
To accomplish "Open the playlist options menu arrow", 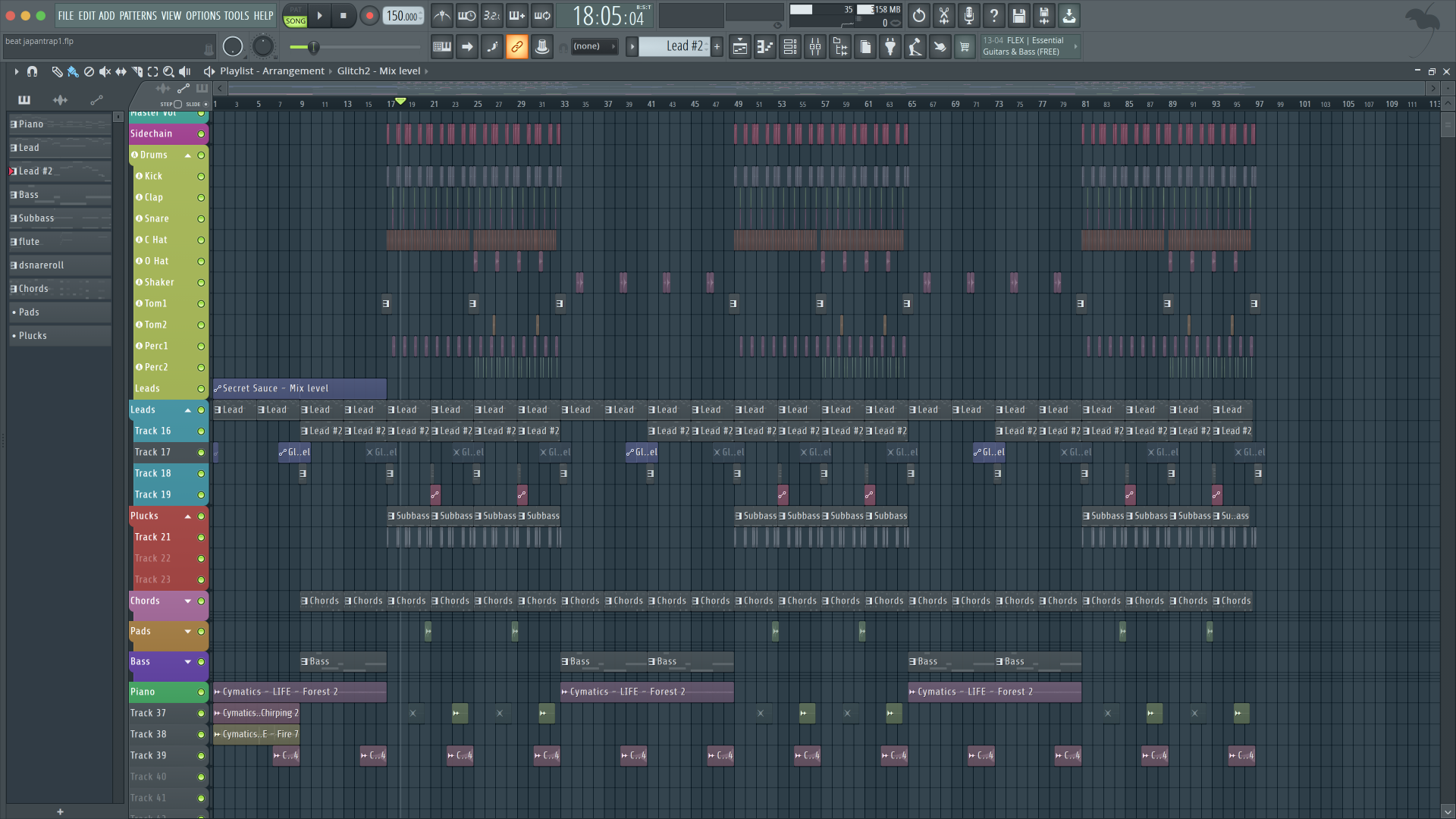I will click(16, 71).
